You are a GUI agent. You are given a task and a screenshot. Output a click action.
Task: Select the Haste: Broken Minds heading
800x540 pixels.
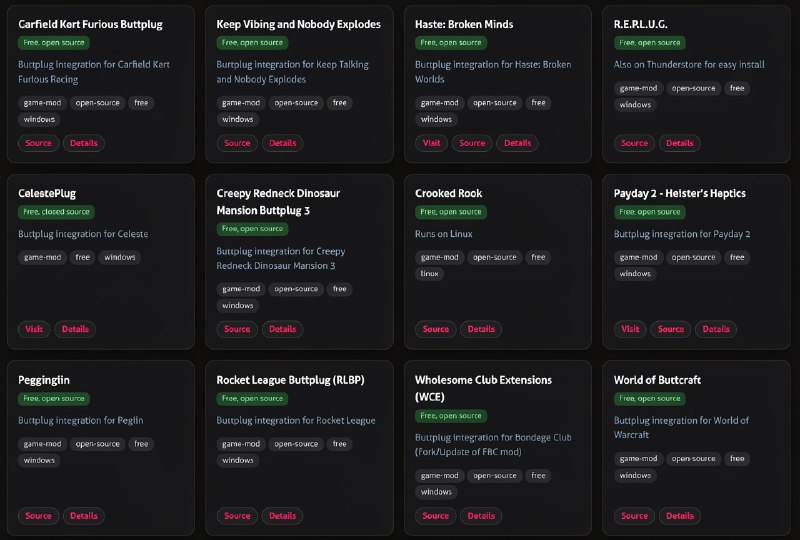(464, 24)
